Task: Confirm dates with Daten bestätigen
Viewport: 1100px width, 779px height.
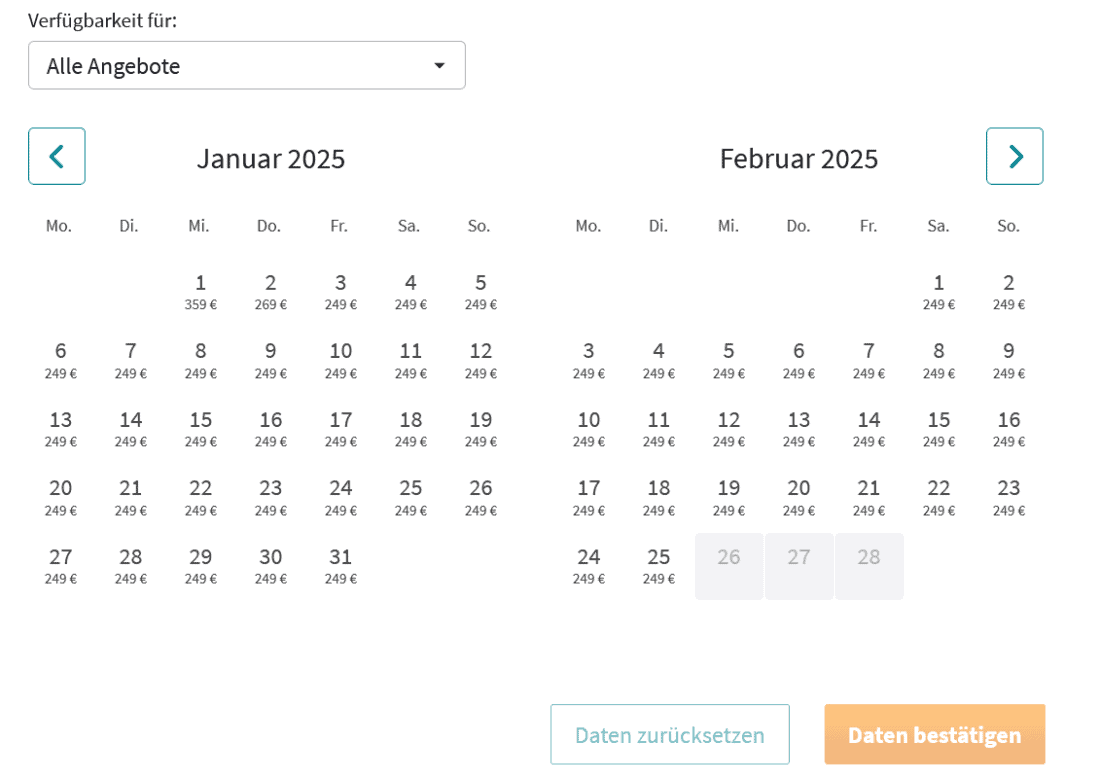Action: (934, 735)
